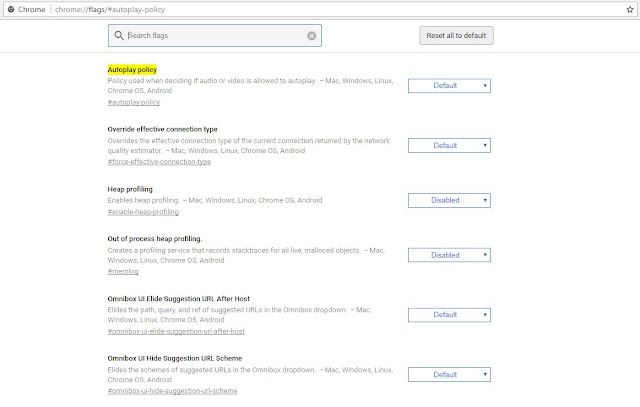The image size is (640, 407).
Task: Click the Chrome label in the address bar
Action: (31, 9)
